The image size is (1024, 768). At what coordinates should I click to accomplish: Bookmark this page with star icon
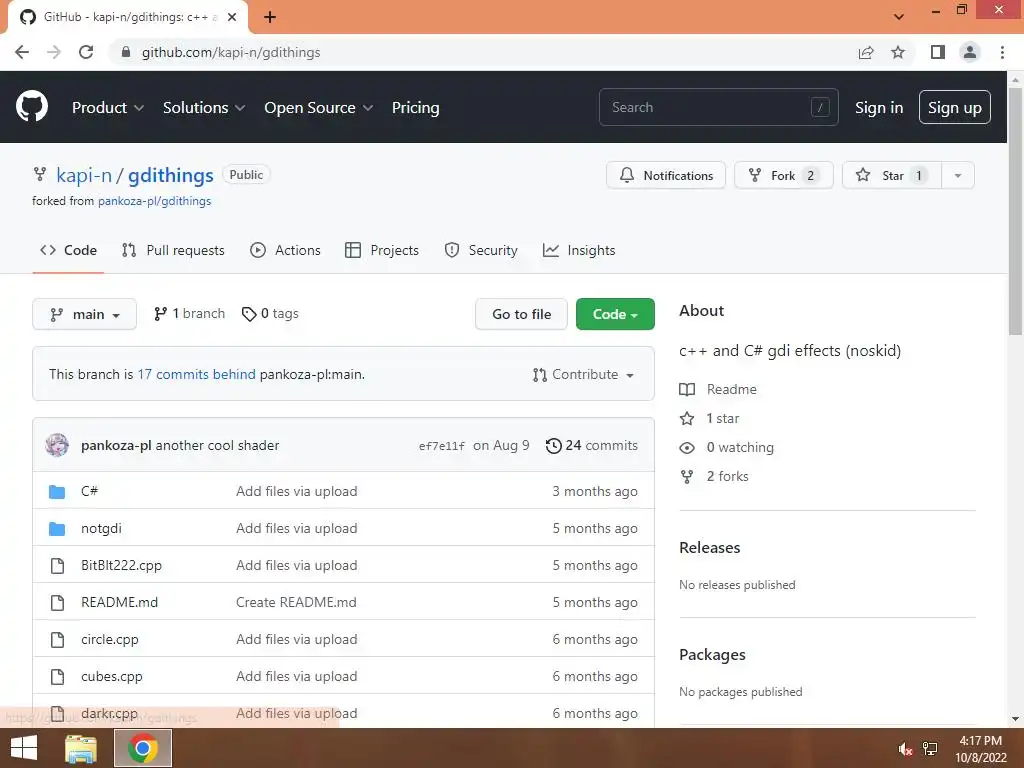tap(898, 52)
